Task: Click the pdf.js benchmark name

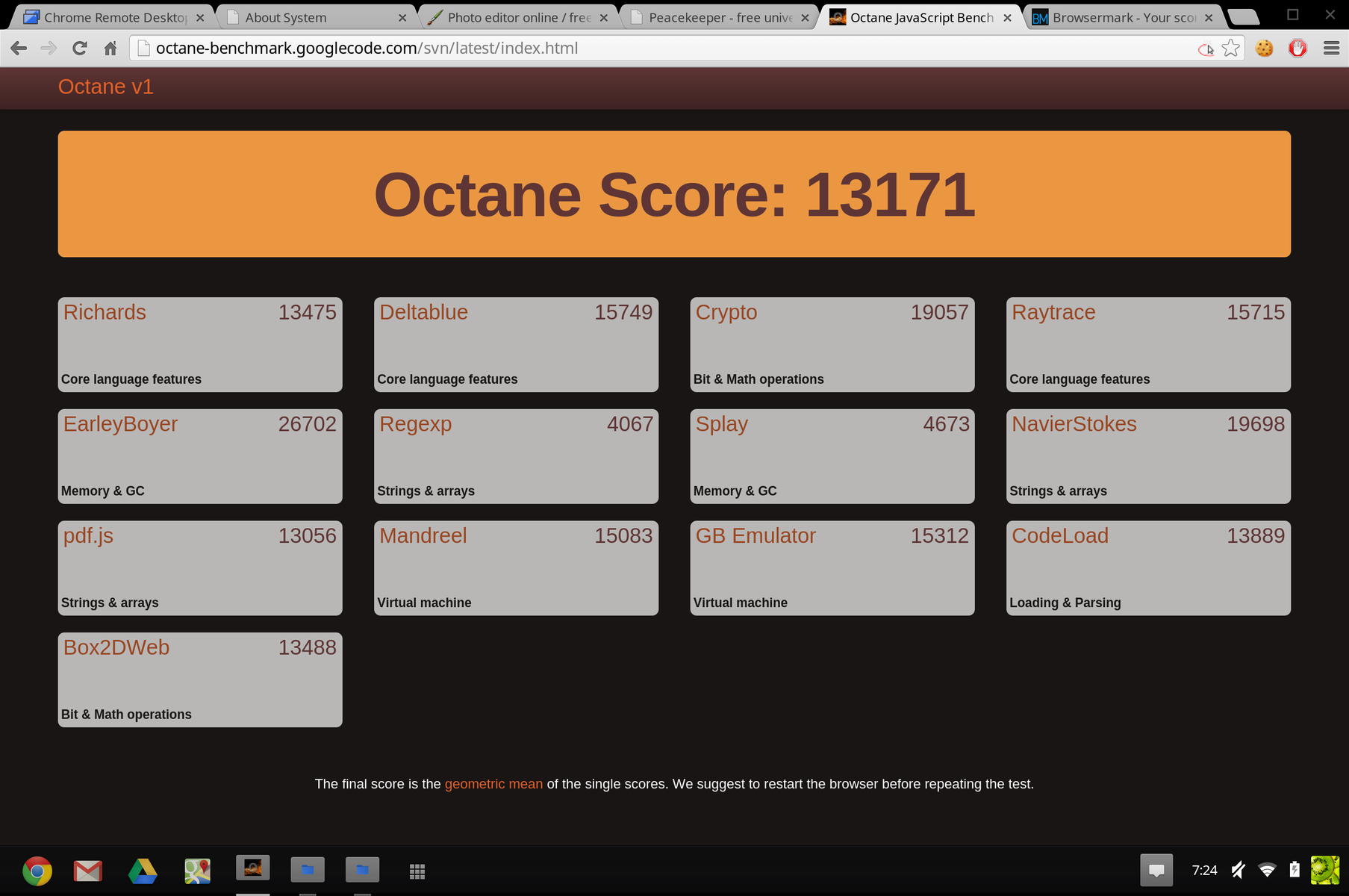Action: point(88,537)
